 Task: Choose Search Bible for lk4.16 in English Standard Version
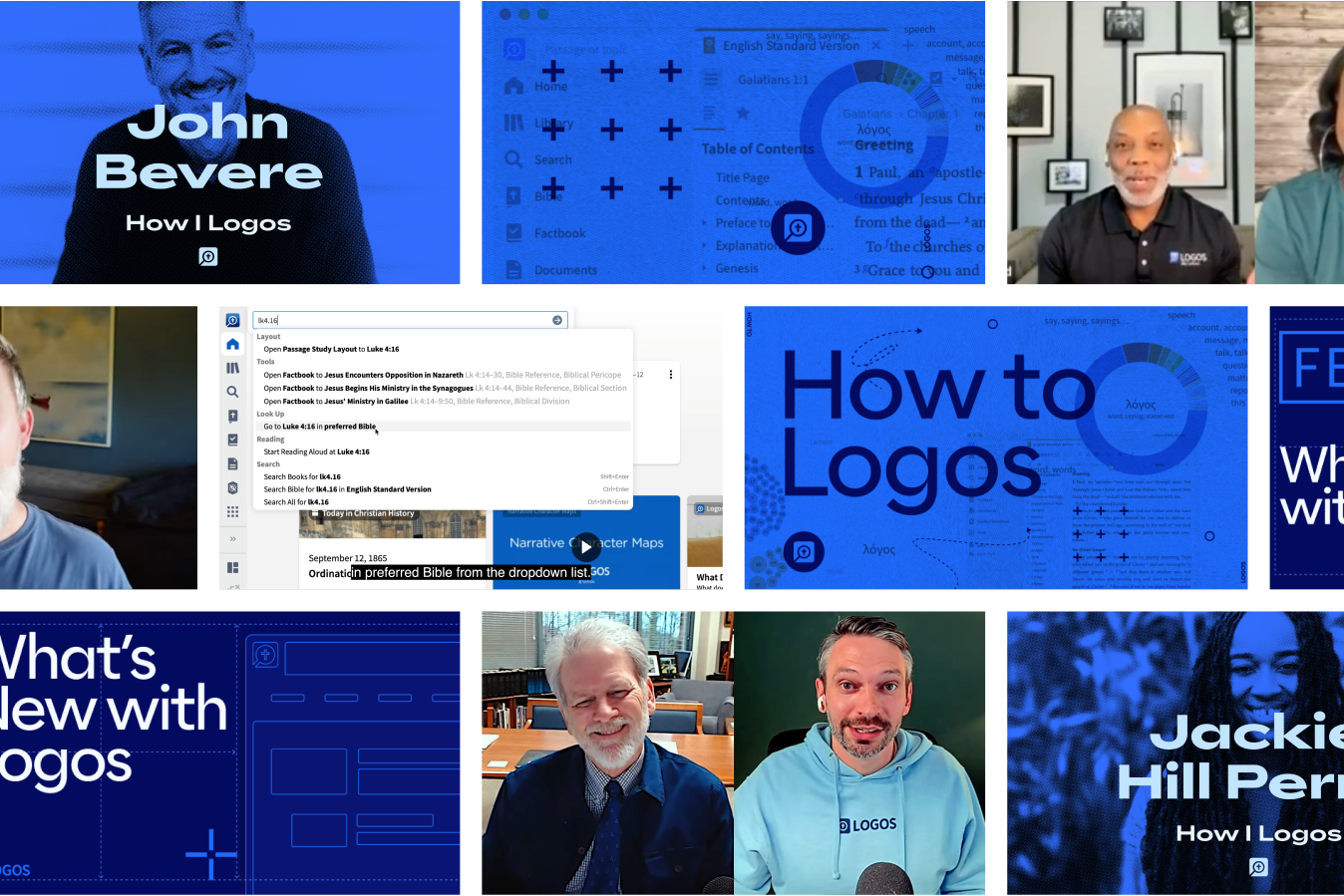click(443, 489)
